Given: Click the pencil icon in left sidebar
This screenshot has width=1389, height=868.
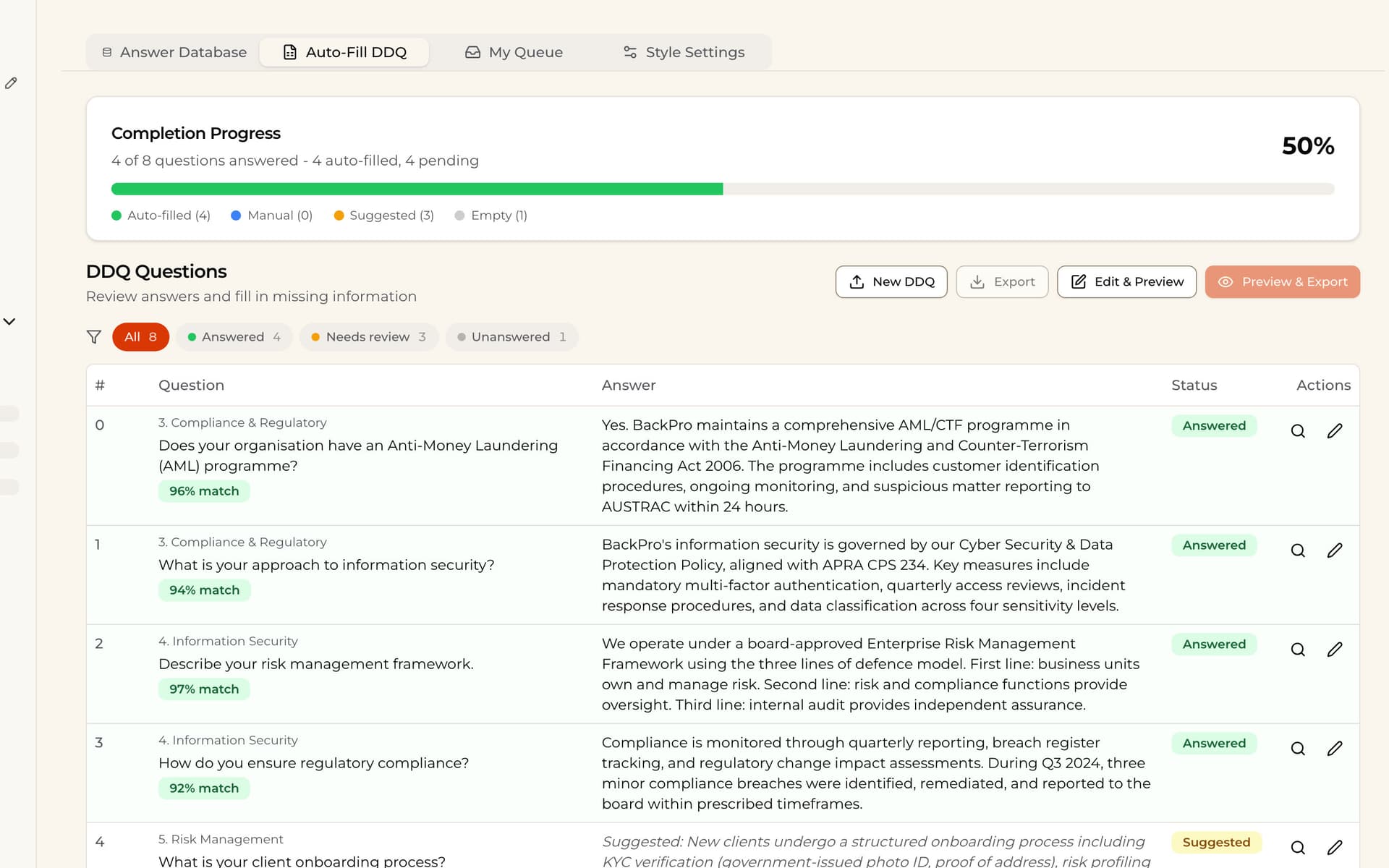Looking at the screenshot, I should [x=11, y=83].
